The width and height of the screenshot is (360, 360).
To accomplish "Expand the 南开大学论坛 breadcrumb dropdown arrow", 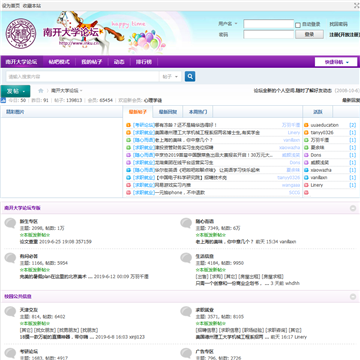I will (x=81, y=91).
